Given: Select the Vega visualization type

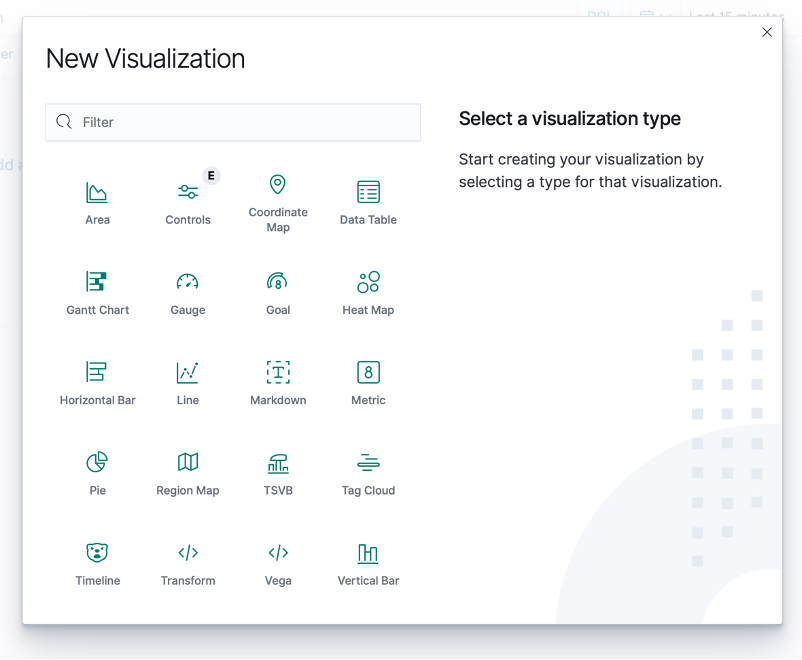Looking at the screenshot, I should [x=278, y=564].
